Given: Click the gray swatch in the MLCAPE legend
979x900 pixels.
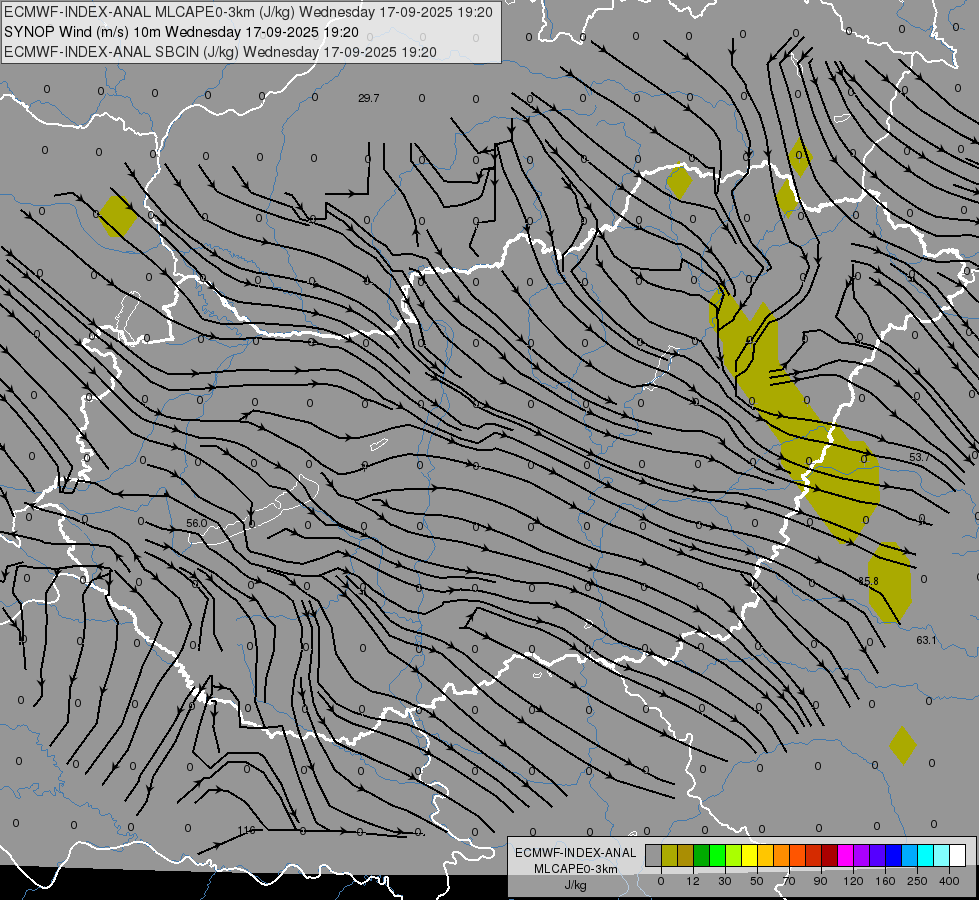Looking at the screenshot, I should point(653,855).
